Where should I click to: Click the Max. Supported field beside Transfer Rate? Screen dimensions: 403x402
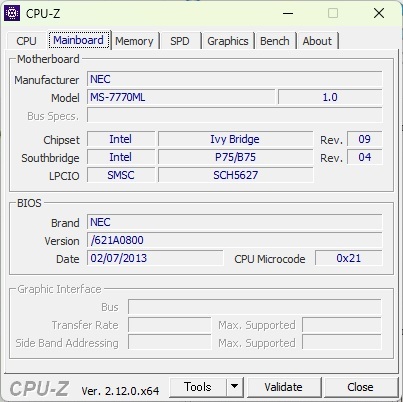342,325
